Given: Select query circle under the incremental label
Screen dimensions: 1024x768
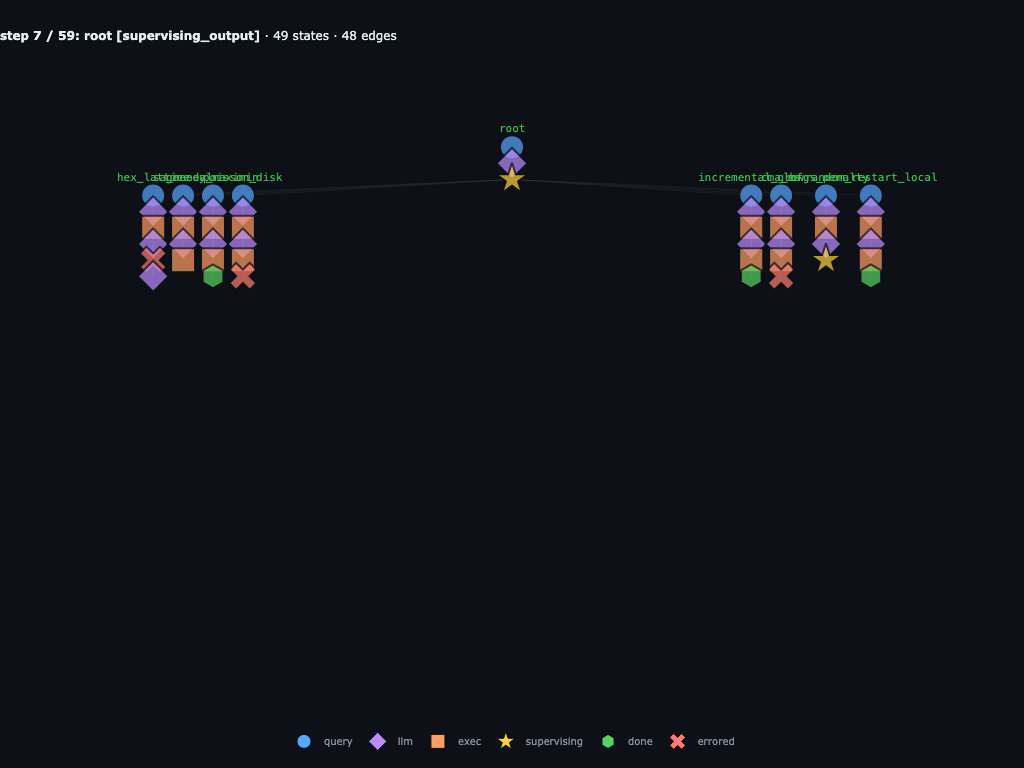Looking at the screenshot, I should [x=751, y=195].
